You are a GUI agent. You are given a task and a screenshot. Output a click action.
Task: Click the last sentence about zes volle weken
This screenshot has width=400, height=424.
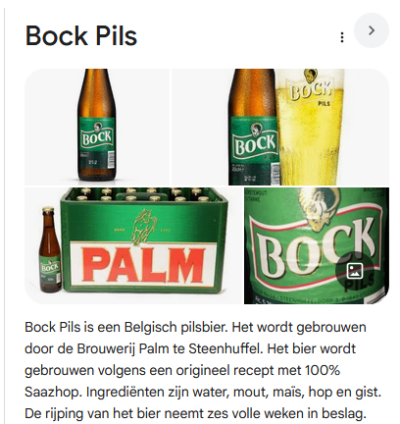click(195, 414)
